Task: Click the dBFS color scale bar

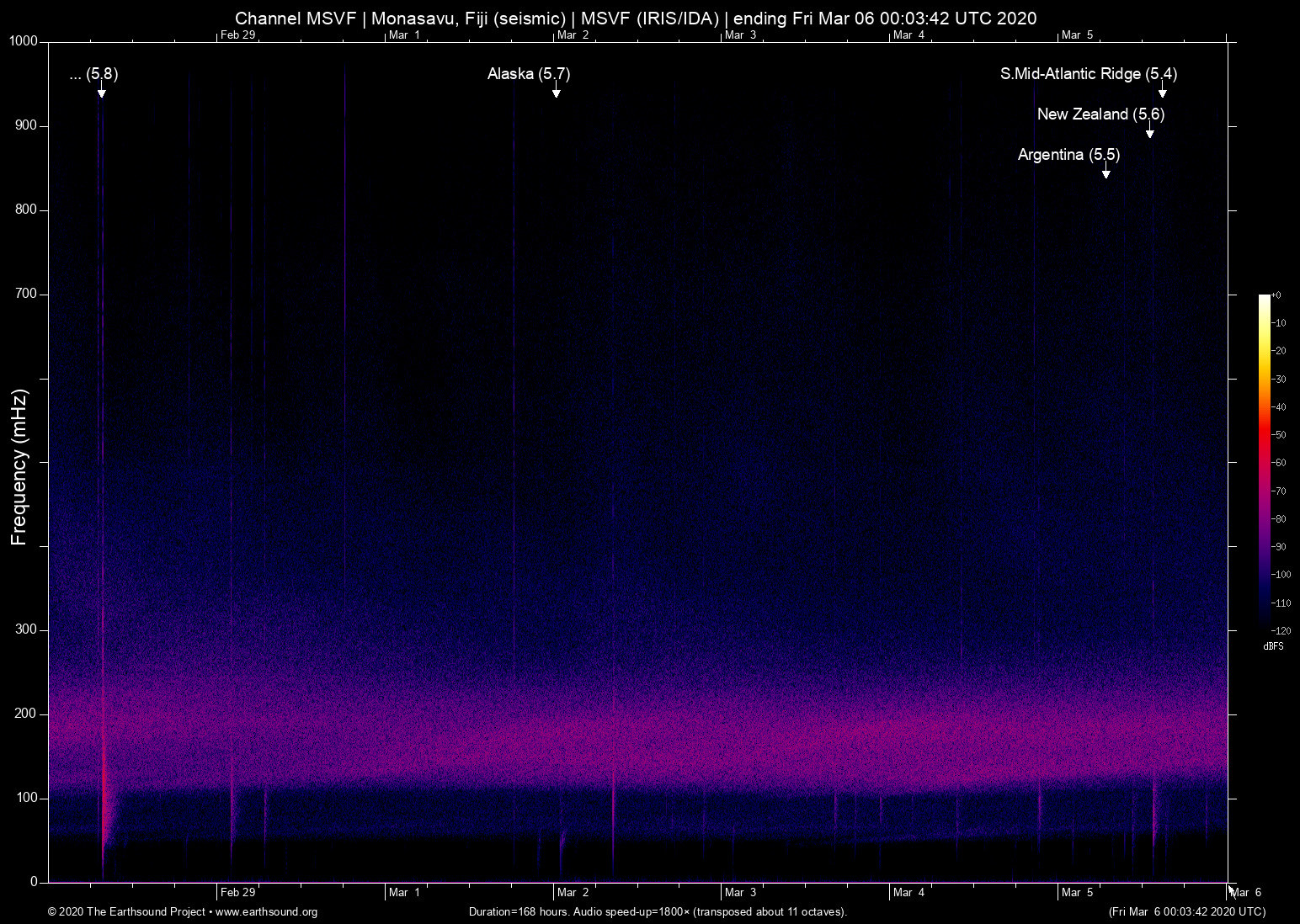Action: 1265,461
